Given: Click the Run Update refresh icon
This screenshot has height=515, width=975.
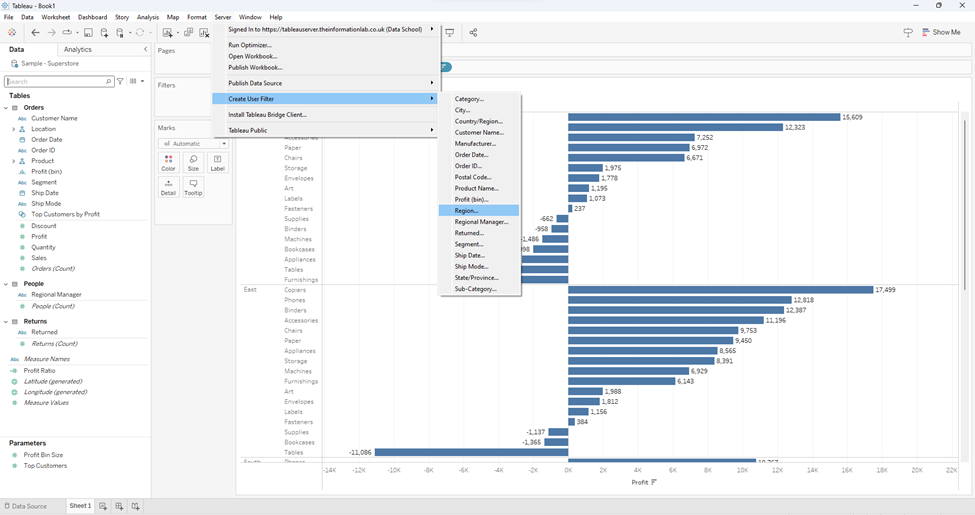Looking at the screenshot, I should point(140,32).
